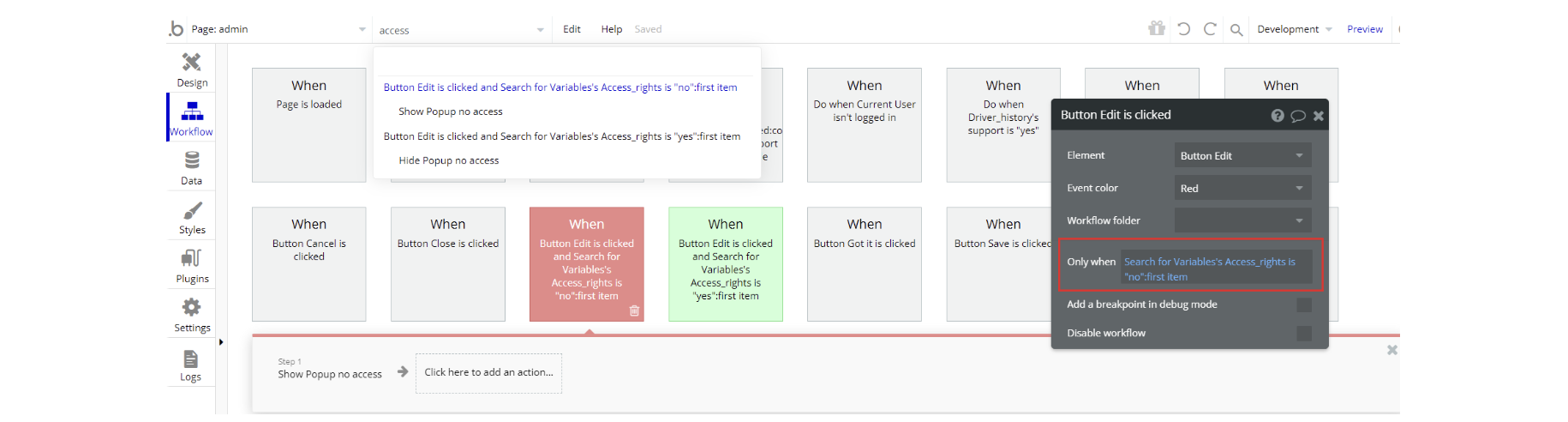Open the Design tab in sidebar
The image size is (1568, 422).
[192, 69]
